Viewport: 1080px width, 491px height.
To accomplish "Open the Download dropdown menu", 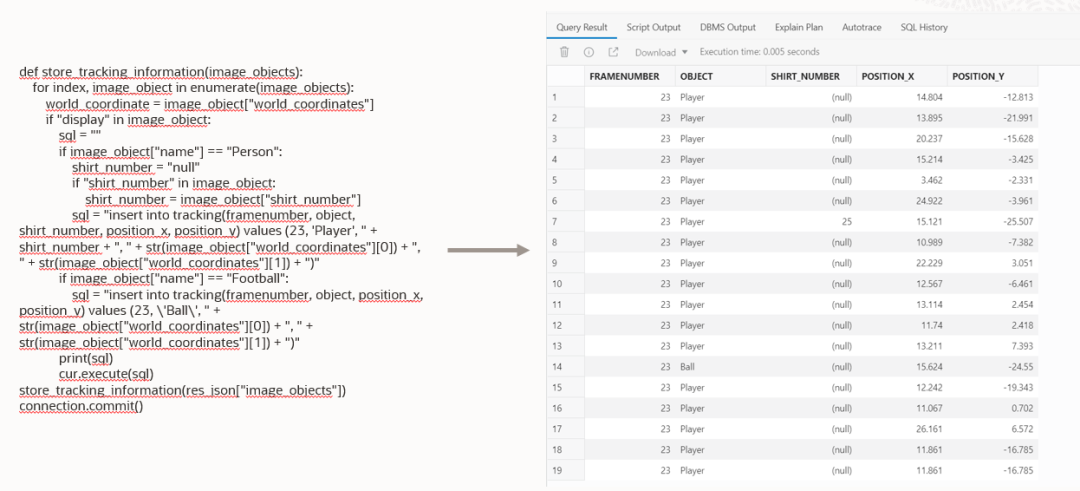I will click(661, 52).
